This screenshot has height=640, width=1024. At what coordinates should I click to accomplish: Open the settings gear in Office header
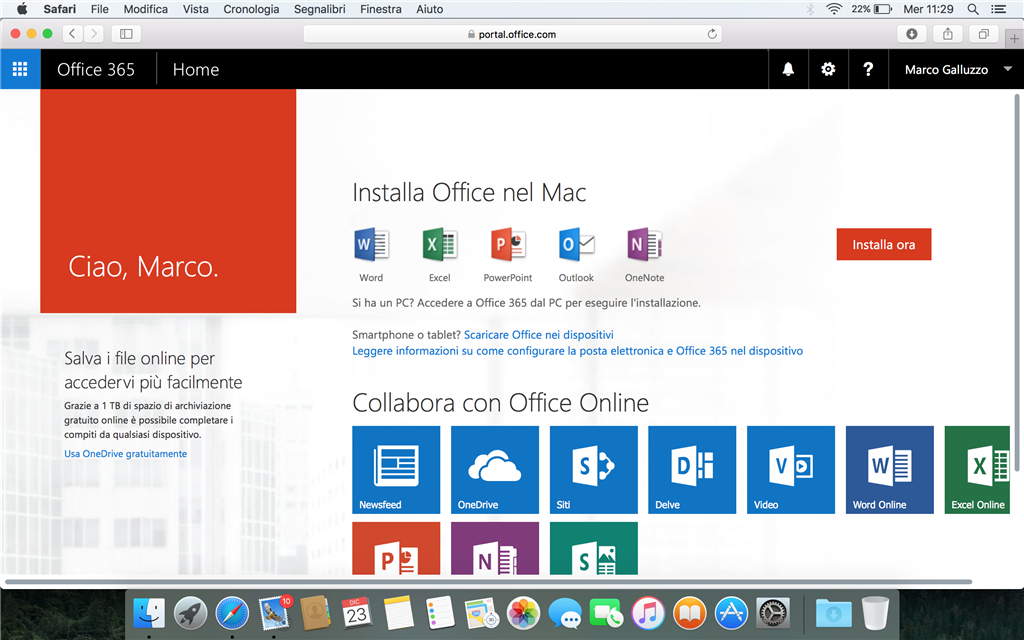[x=828, y=69]
